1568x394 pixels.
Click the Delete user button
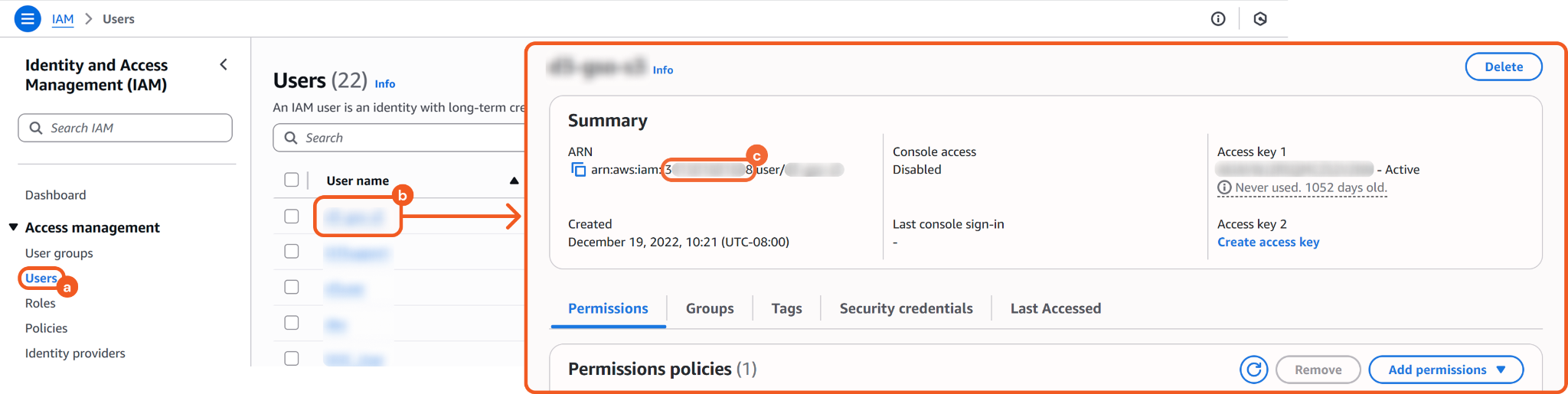1503,67
